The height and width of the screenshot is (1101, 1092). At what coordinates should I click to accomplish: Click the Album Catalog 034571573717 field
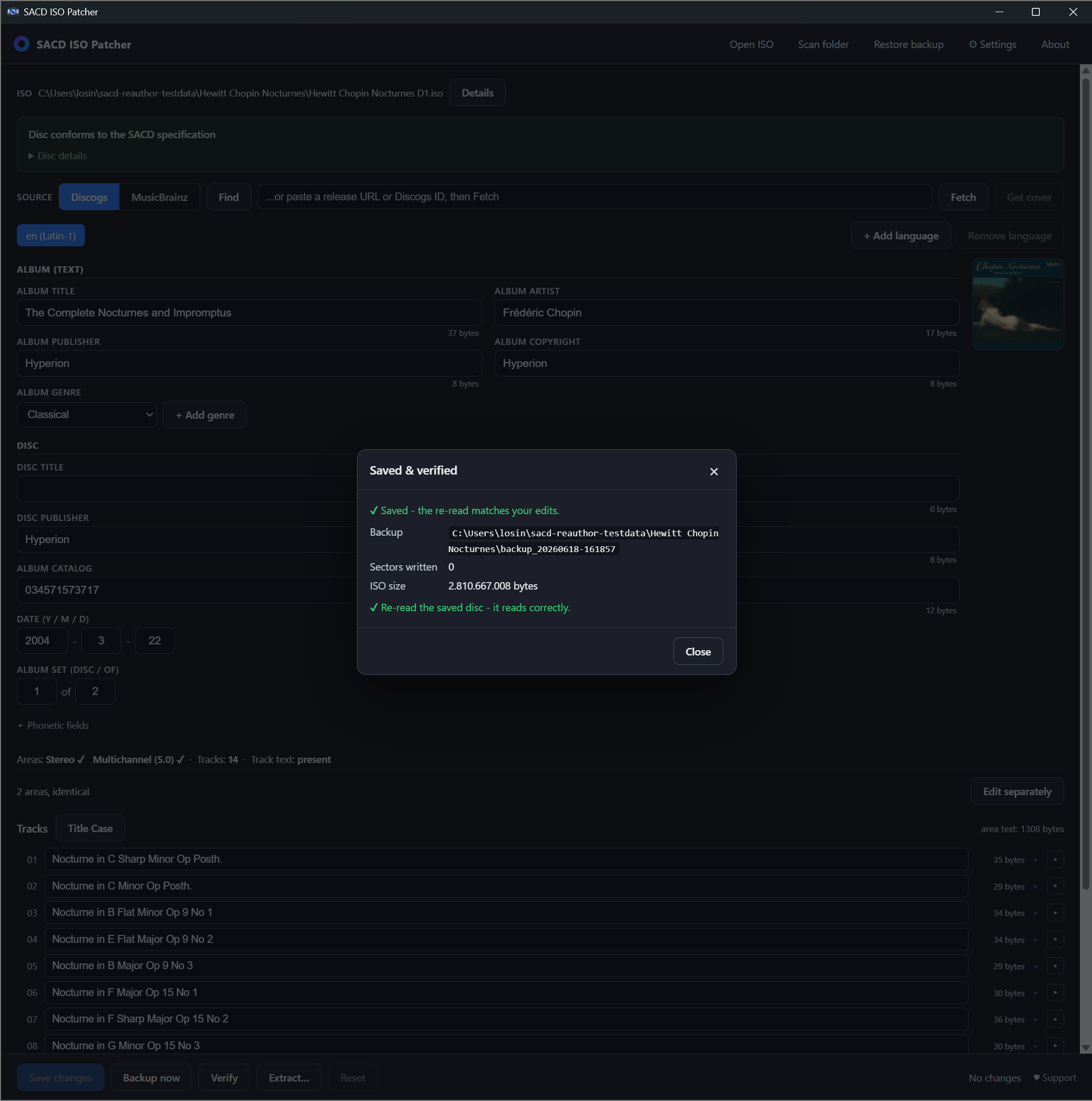[x=186, y=590]
